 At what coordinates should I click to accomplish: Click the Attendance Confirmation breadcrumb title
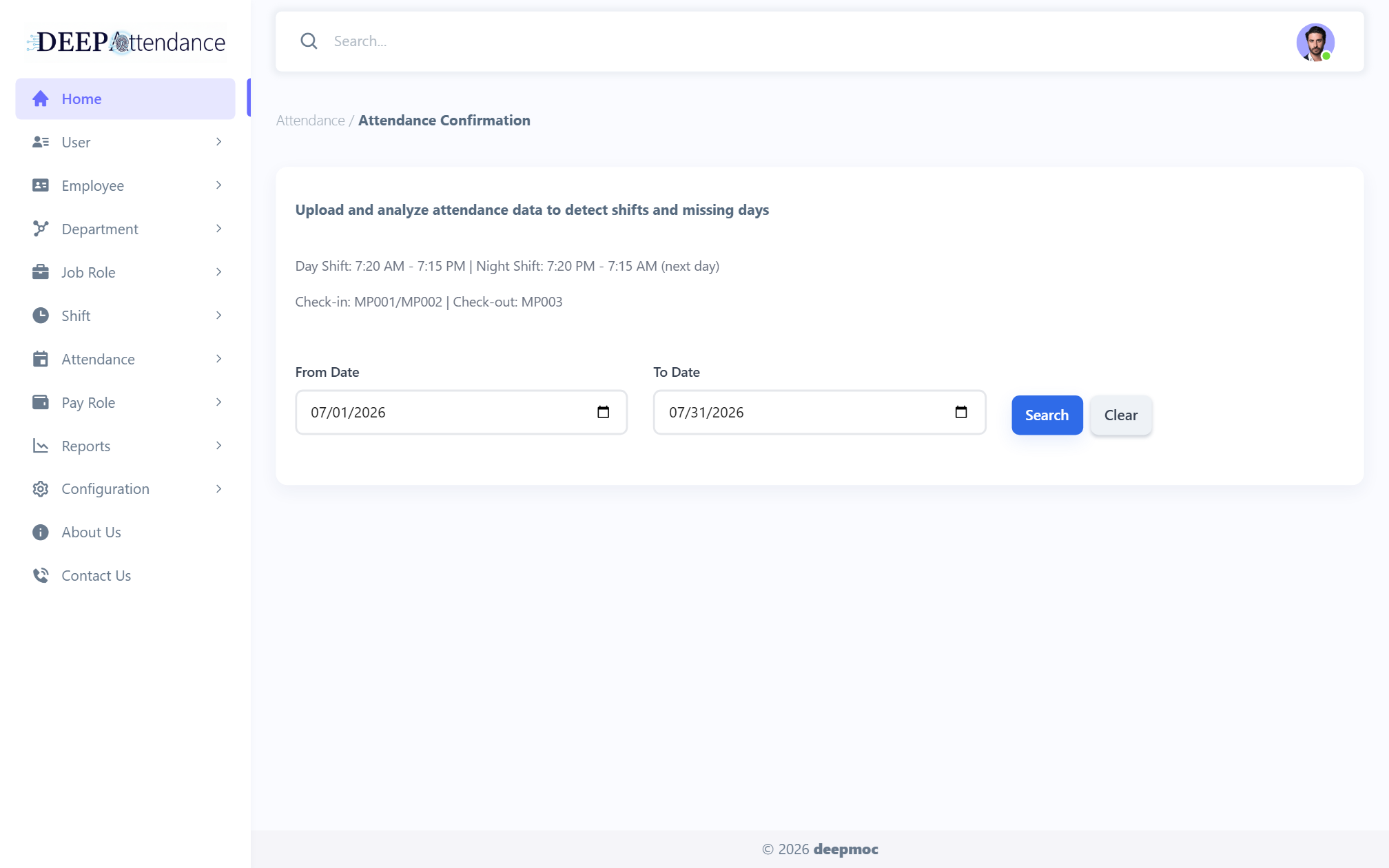(444, 121)
